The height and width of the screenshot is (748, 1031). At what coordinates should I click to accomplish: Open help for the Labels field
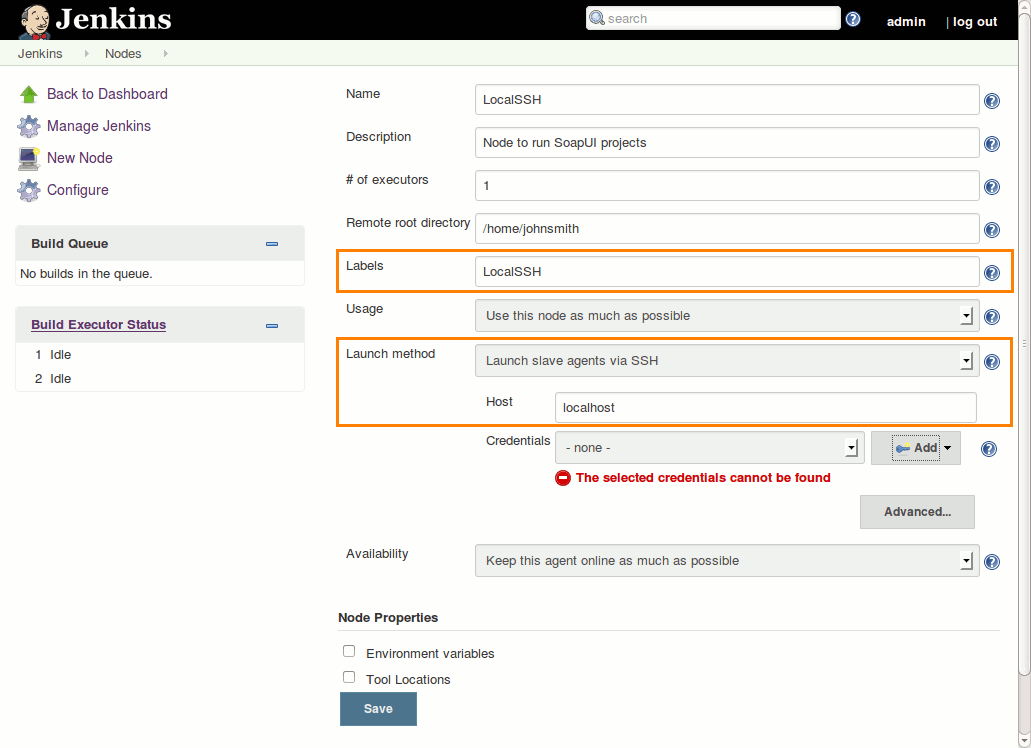991,272
